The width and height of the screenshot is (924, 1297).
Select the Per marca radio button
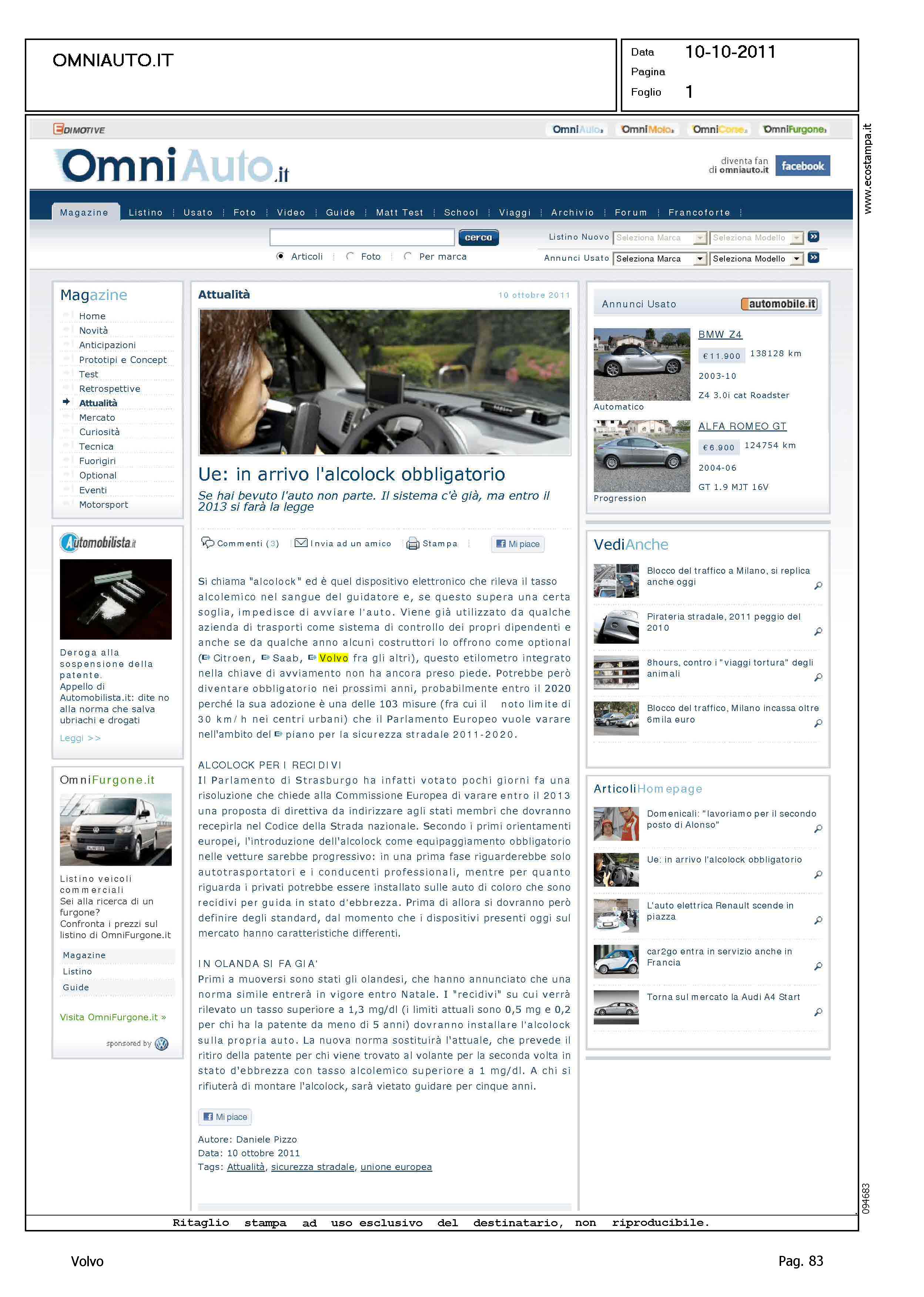click(407, 256)
